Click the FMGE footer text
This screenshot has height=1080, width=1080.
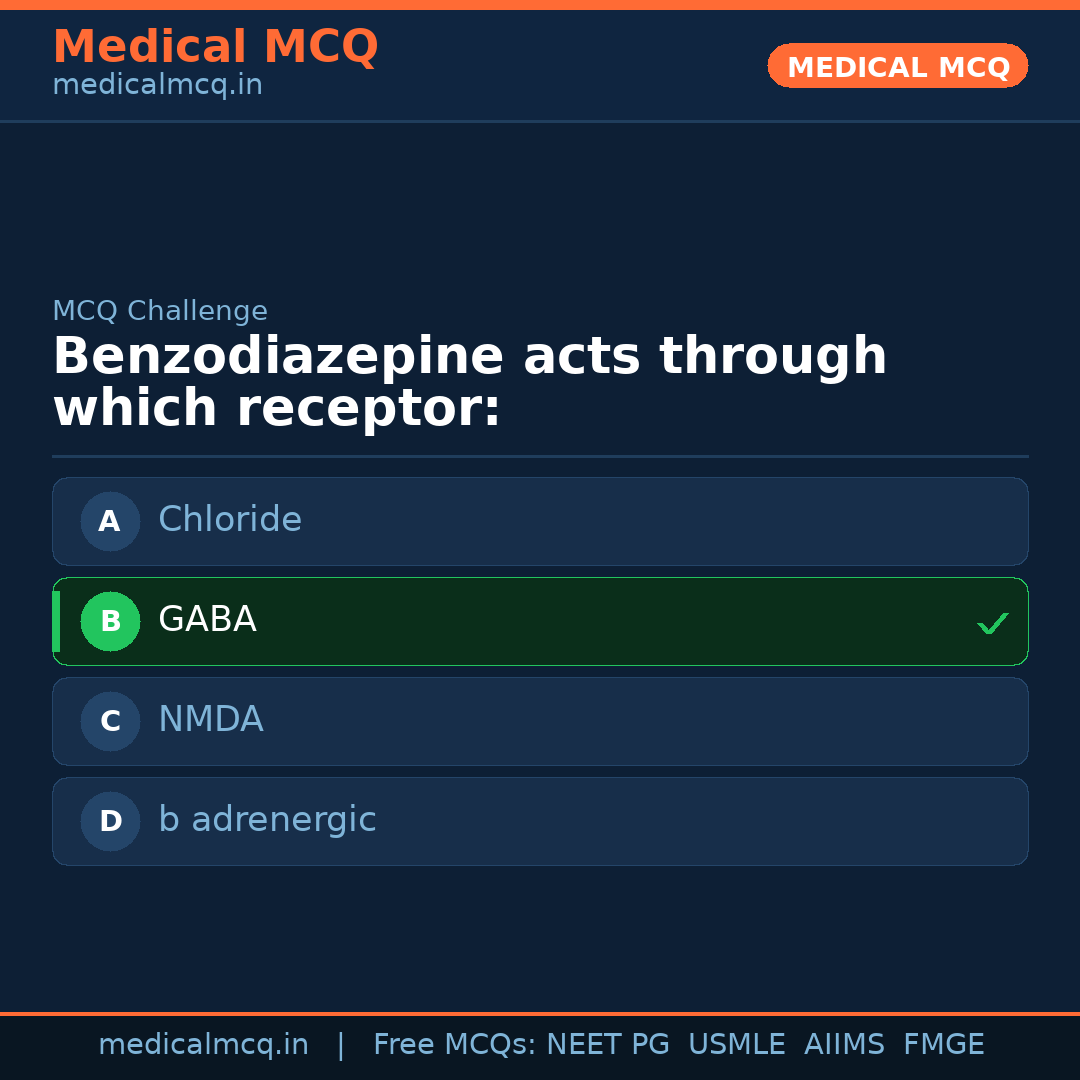point(944,1045)
